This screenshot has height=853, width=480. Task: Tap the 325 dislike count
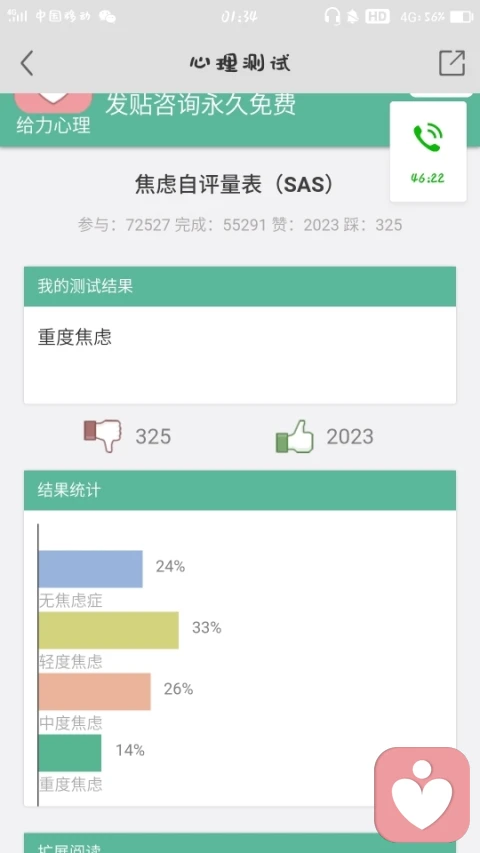click(x=153, y=436)
